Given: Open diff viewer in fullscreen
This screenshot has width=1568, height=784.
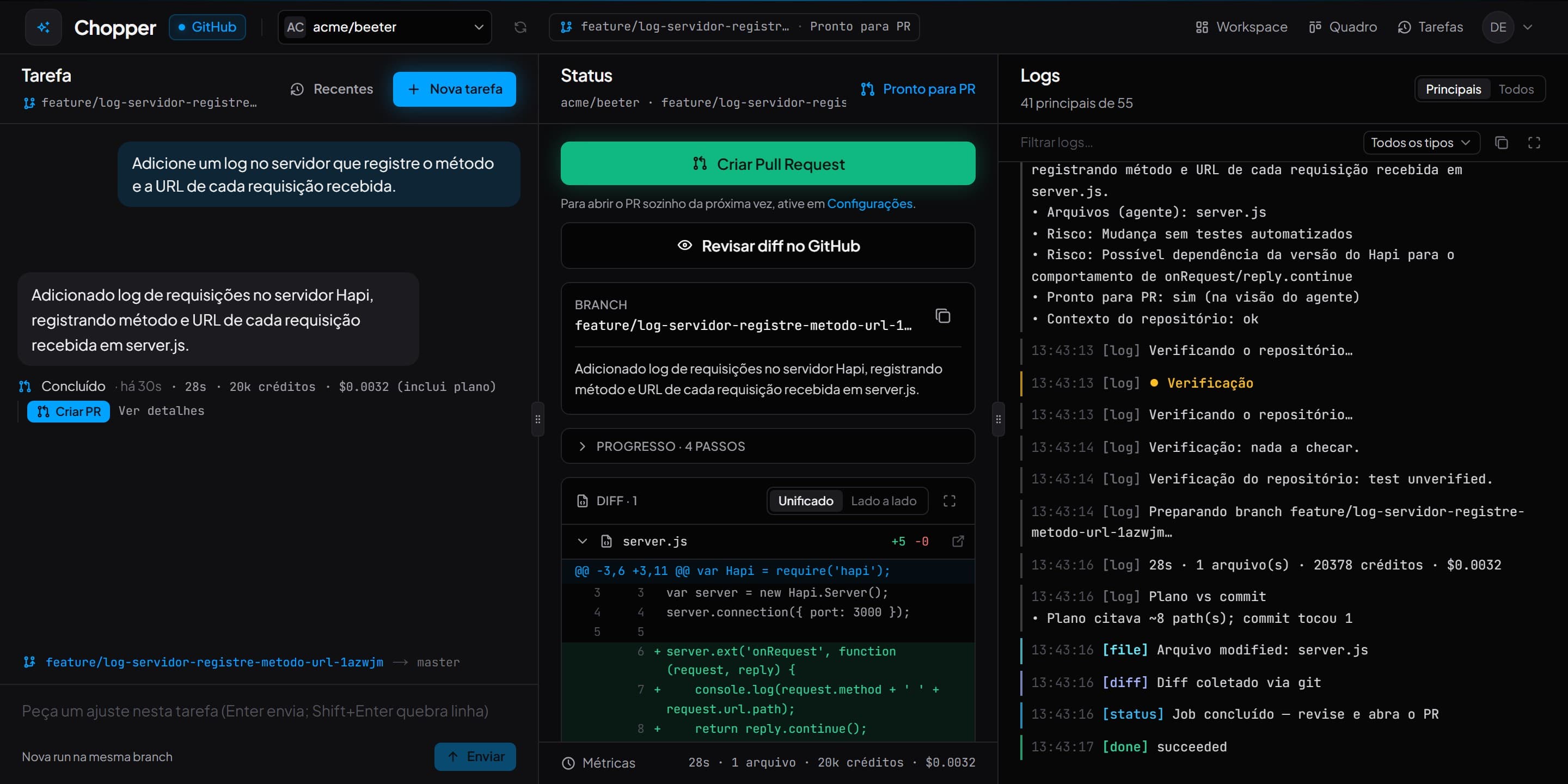Looking at the screenshot, I should (949, 500).
